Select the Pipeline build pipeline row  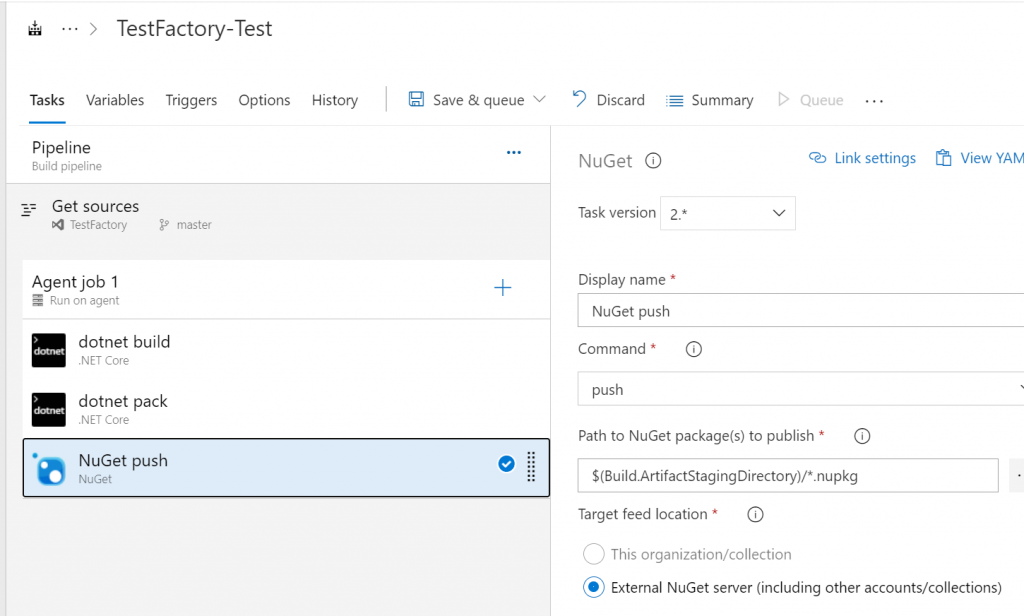point(278,155)
